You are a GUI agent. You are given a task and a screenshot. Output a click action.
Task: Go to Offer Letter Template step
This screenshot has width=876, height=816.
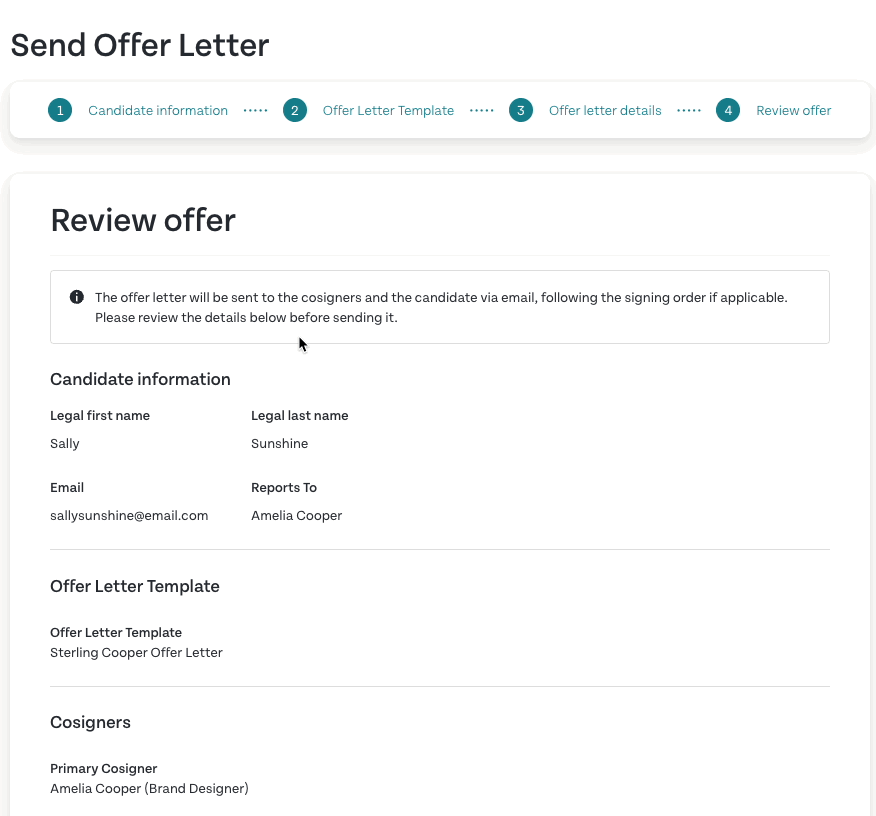click(x=388, y=111)
